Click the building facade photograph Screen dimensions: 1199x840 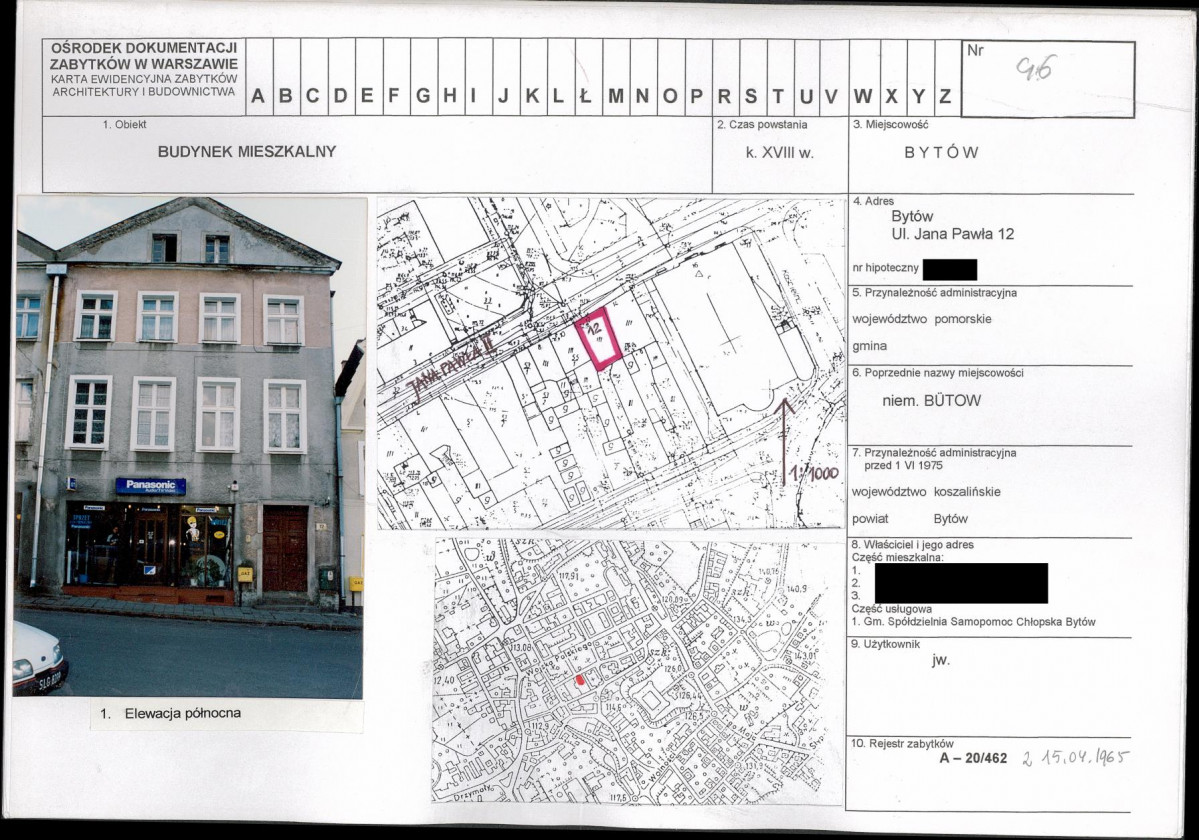click(x=189, y=446)
